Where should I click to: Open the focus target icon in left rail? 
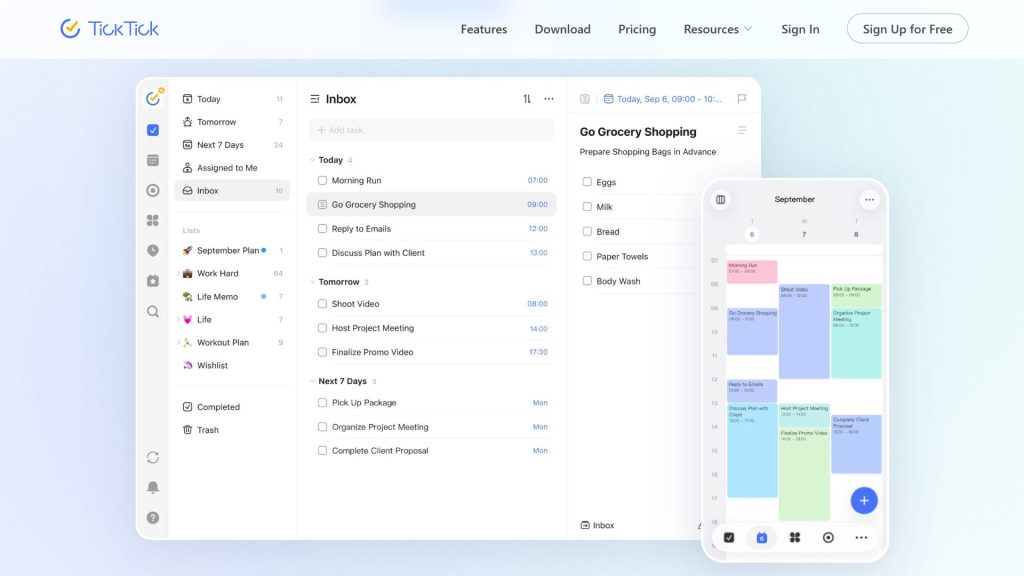pos(153,190)
